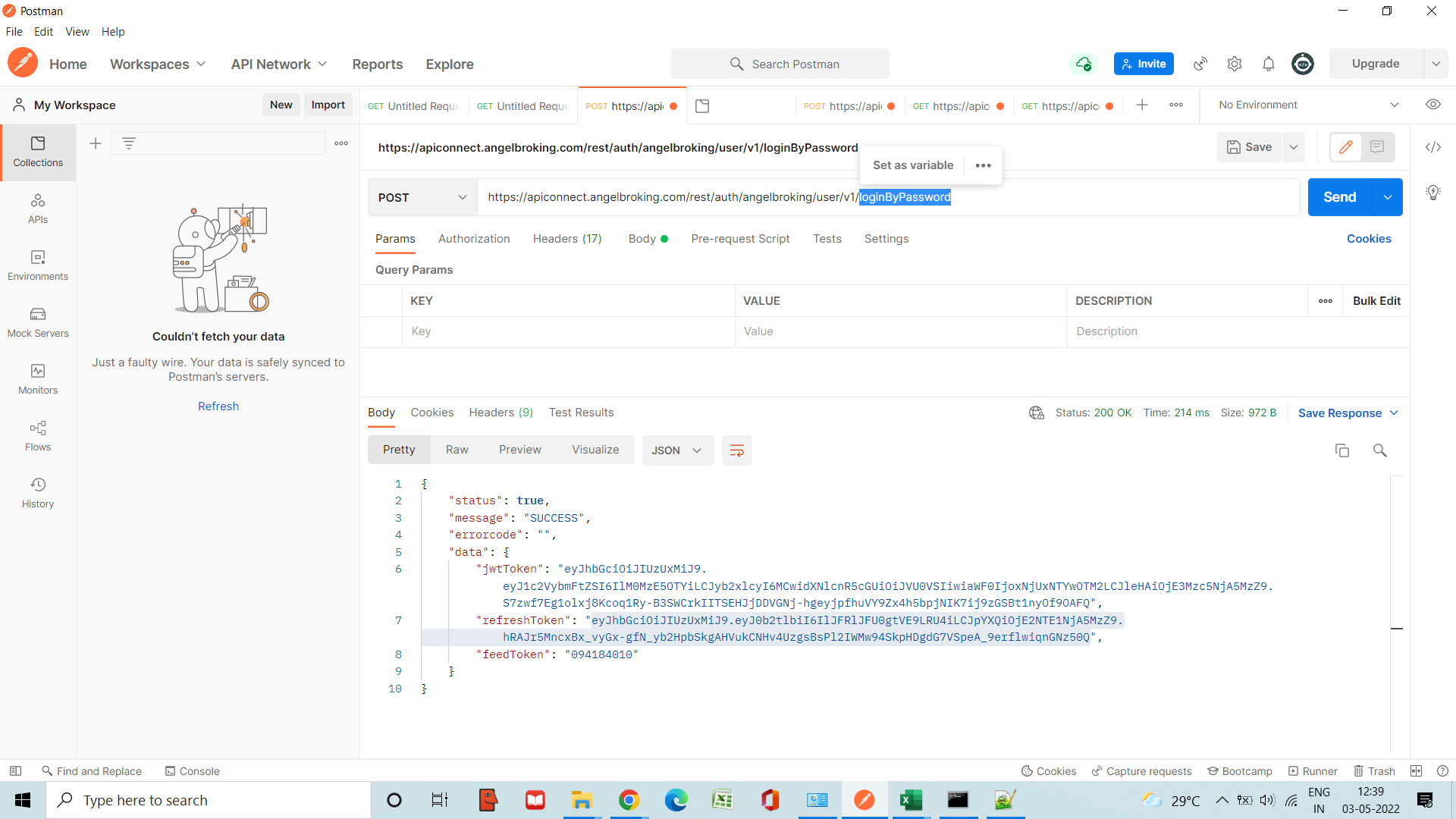Viewport: 1456px width, 819px height.
Task: Open the Pre-request Script tab
Action: pos(740,238)
